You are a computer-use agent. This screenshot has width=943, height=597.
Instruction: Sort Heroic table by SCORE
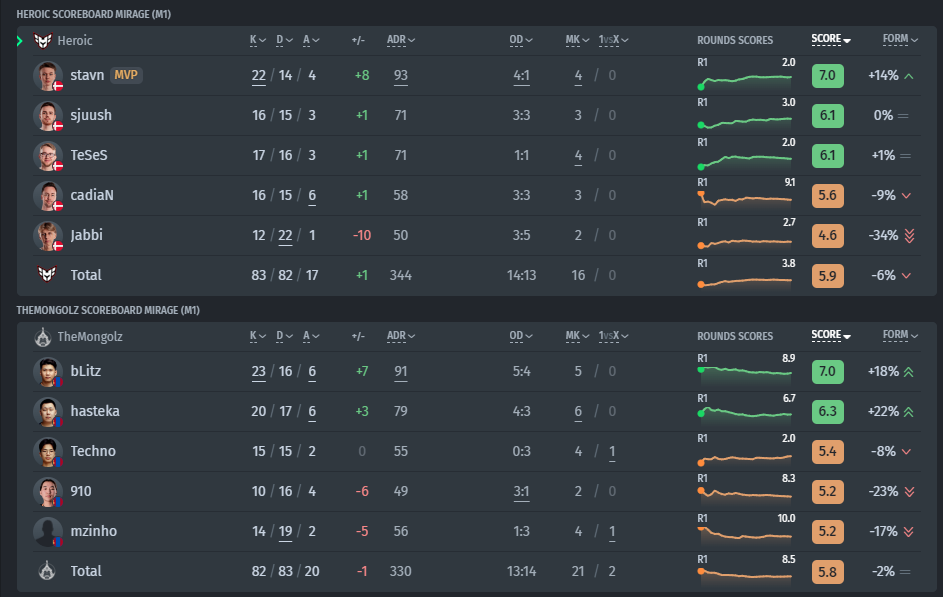point(831,39)
